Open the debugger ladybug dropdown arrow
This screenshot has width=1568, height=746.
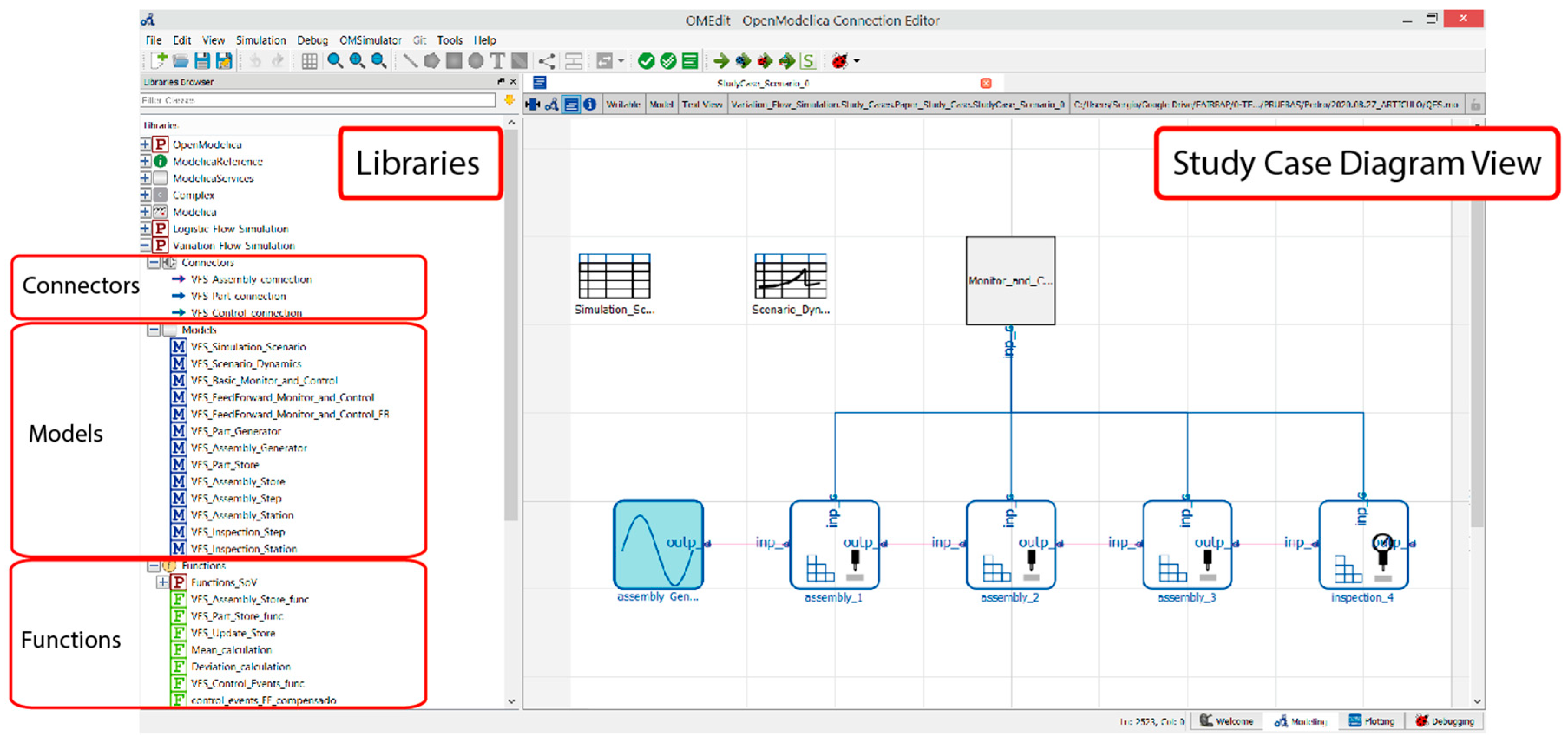click(857, 61)
